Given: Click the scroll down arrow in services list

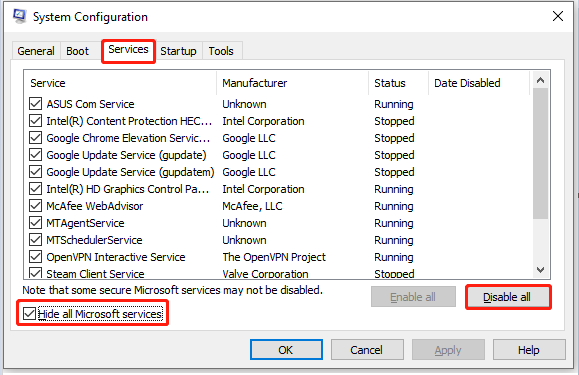Looking at the screenshot, I should coord(540,270).
